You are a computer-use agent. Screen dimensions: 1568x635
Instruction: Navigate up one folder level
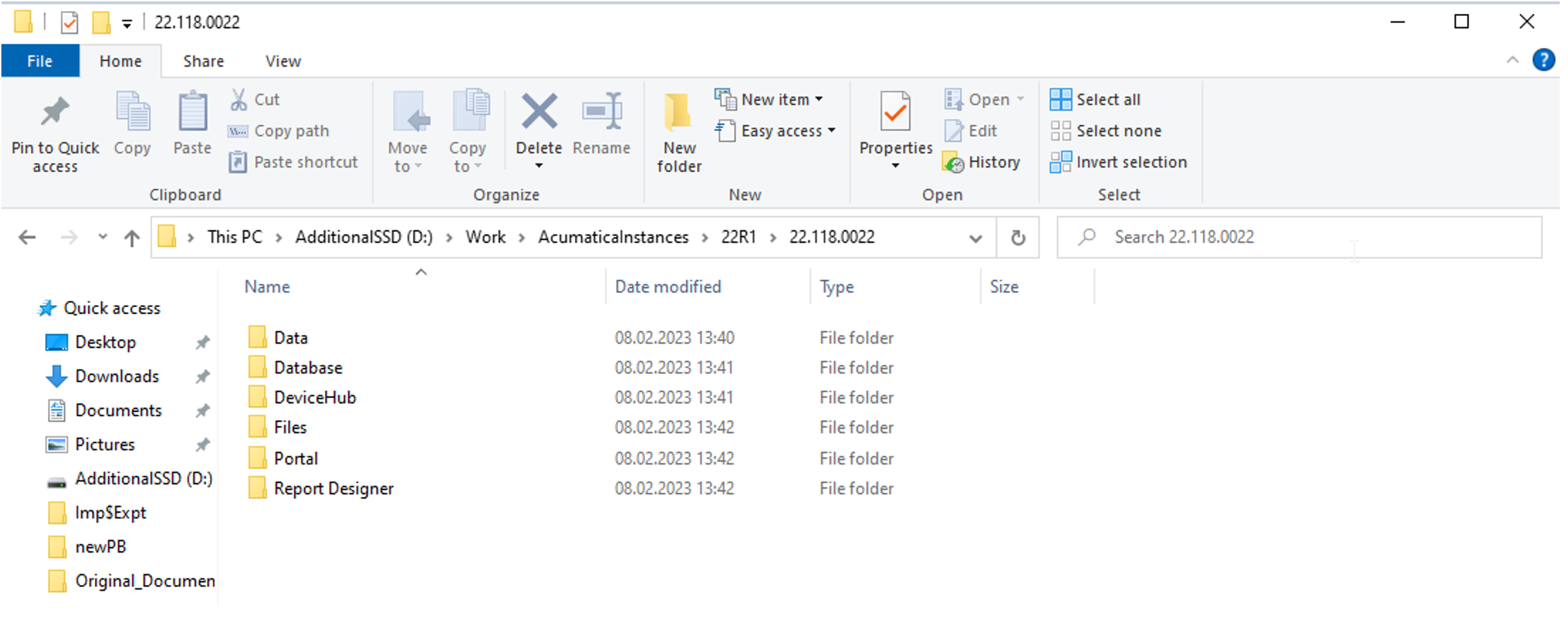[x=132, y=238]
